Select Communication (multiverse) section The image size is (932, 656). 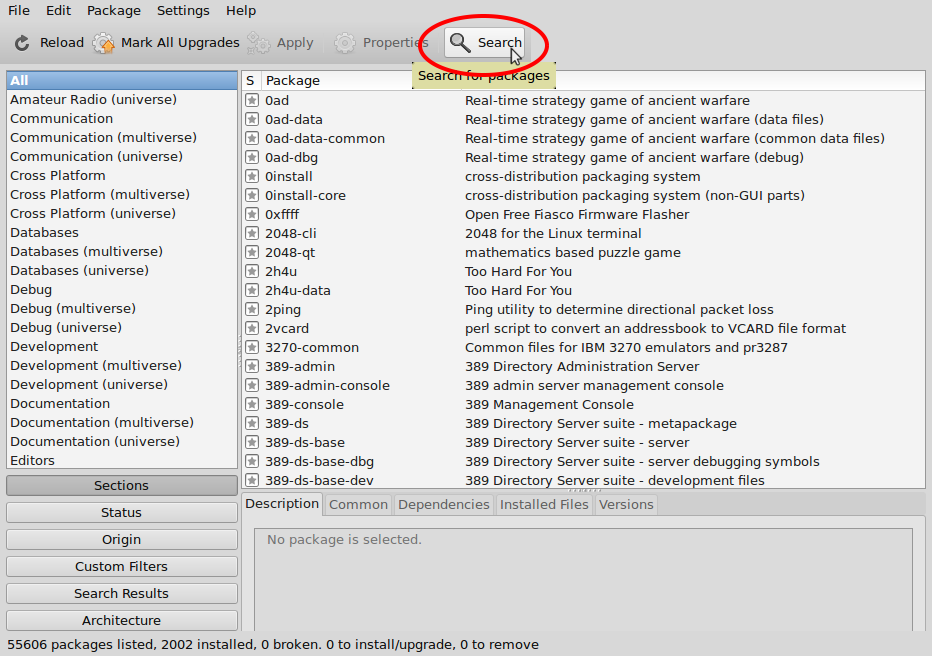122,137
